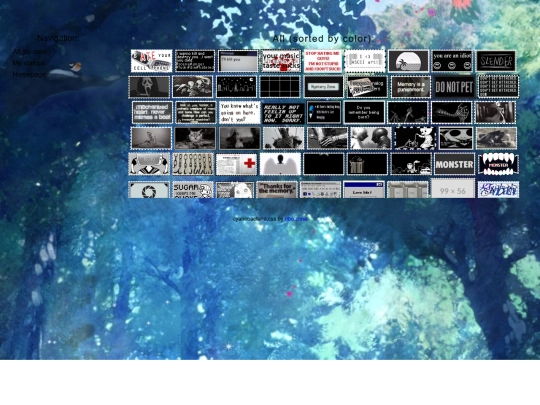This screenshot has width=540, height=405.
Task: Click the 'SUGAR' stamp
Action: click(193, 190)
